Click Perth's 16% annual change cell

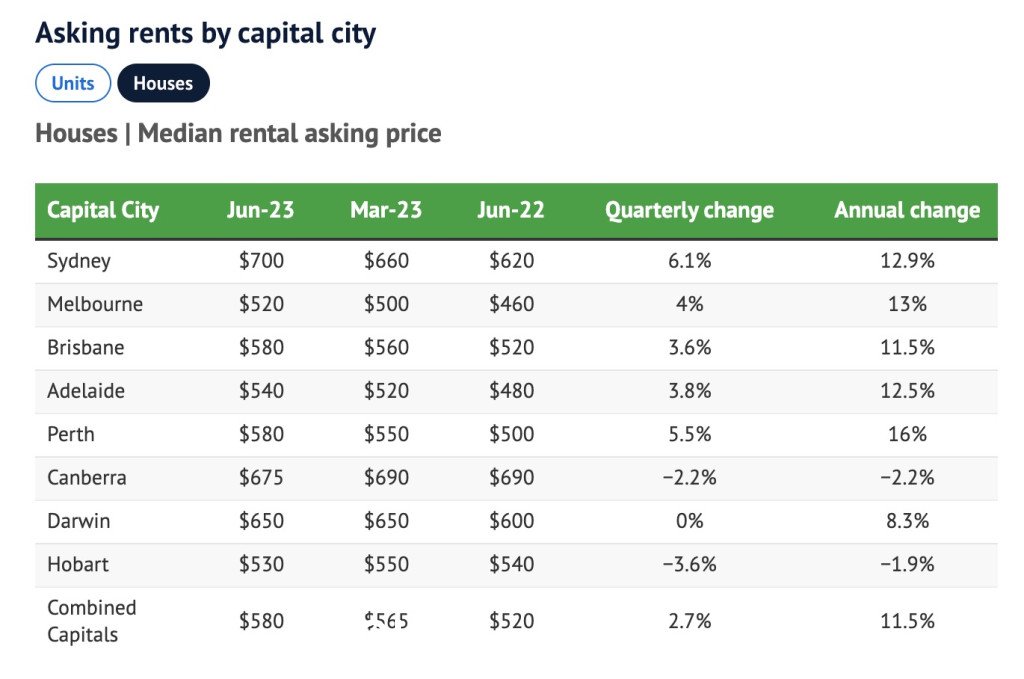[907, 434]
